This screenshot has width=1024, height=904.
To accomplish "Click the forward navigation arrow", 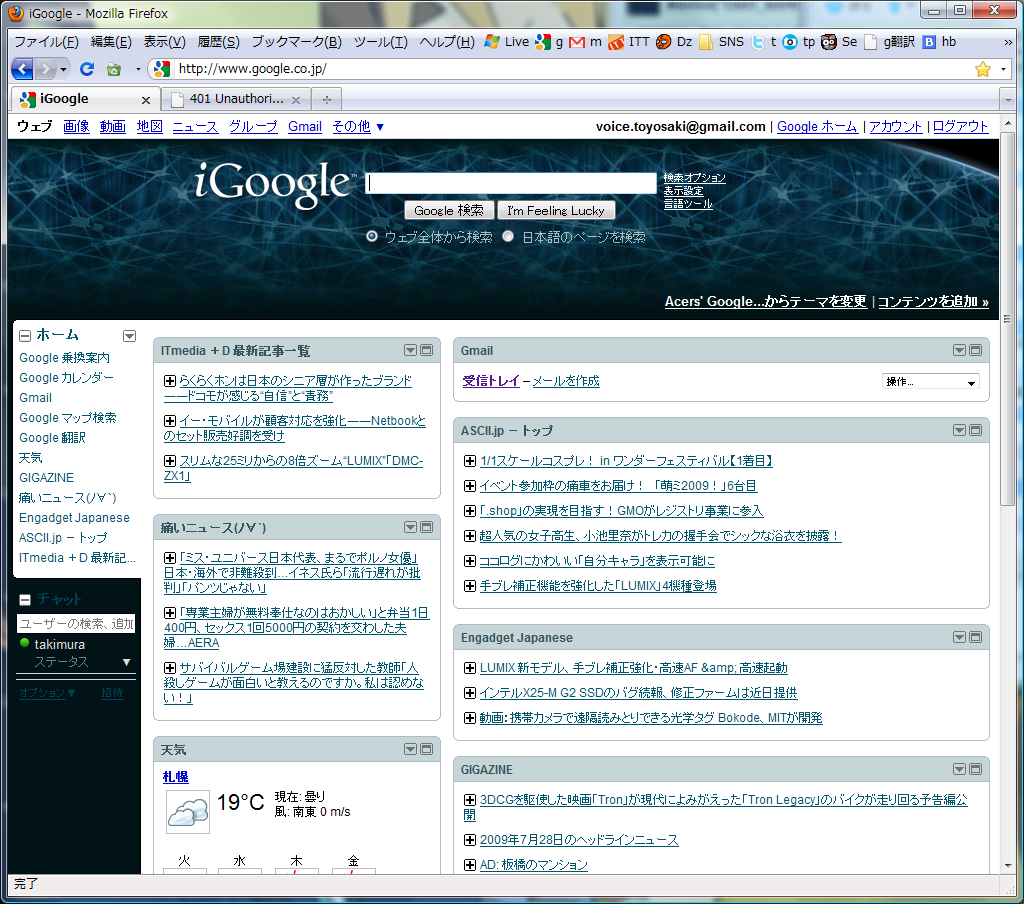I will (45, 69).
